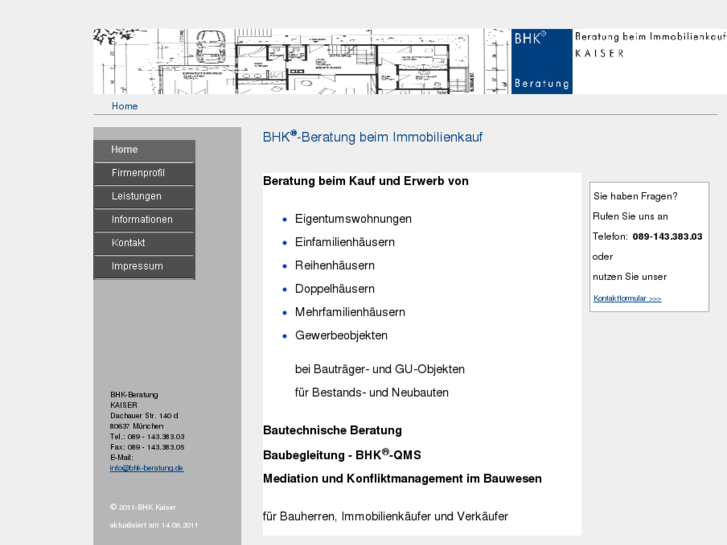Open the Firmenprofil page

click(x=144, y=174)
